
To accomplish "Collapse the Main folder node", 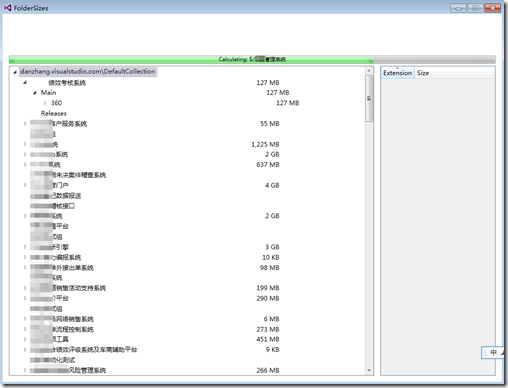I will [x=35, y=93].
